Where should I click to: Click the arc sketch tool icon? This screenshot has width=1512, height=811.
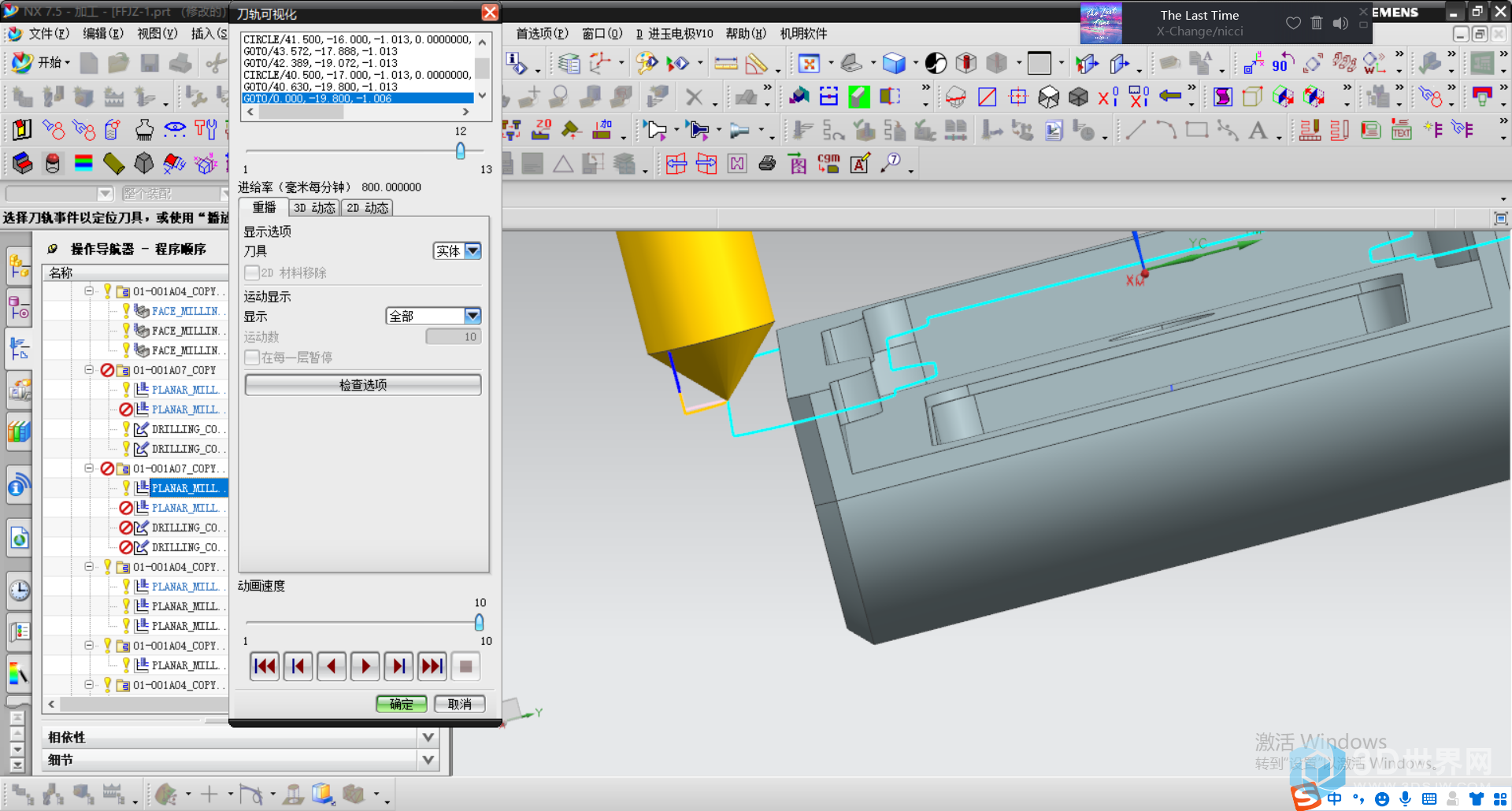[x=1166, y=130]
